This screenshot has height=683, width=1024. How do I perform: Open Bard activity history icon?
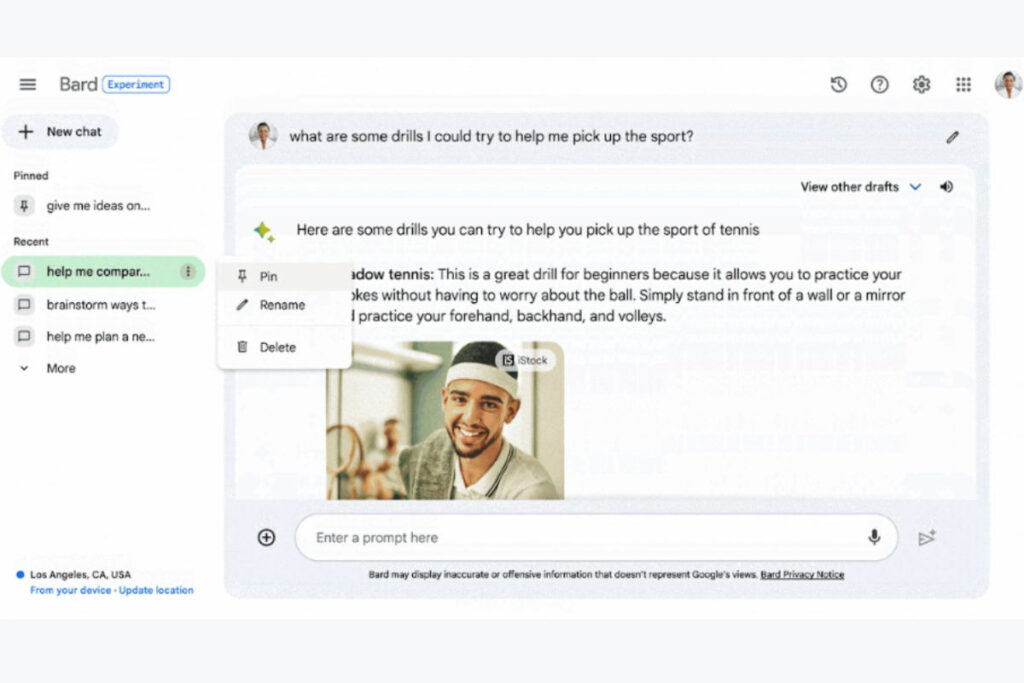coord(838,85)
